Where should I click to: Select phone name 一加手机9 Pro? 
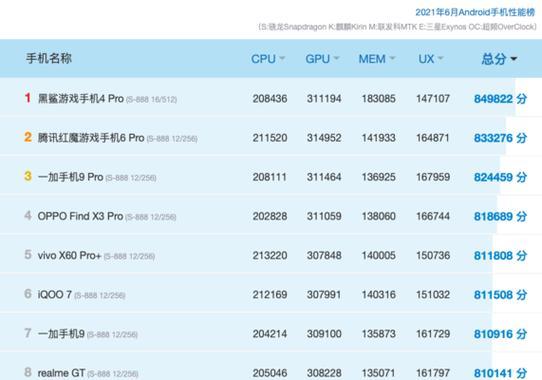[x=71, y=177]
